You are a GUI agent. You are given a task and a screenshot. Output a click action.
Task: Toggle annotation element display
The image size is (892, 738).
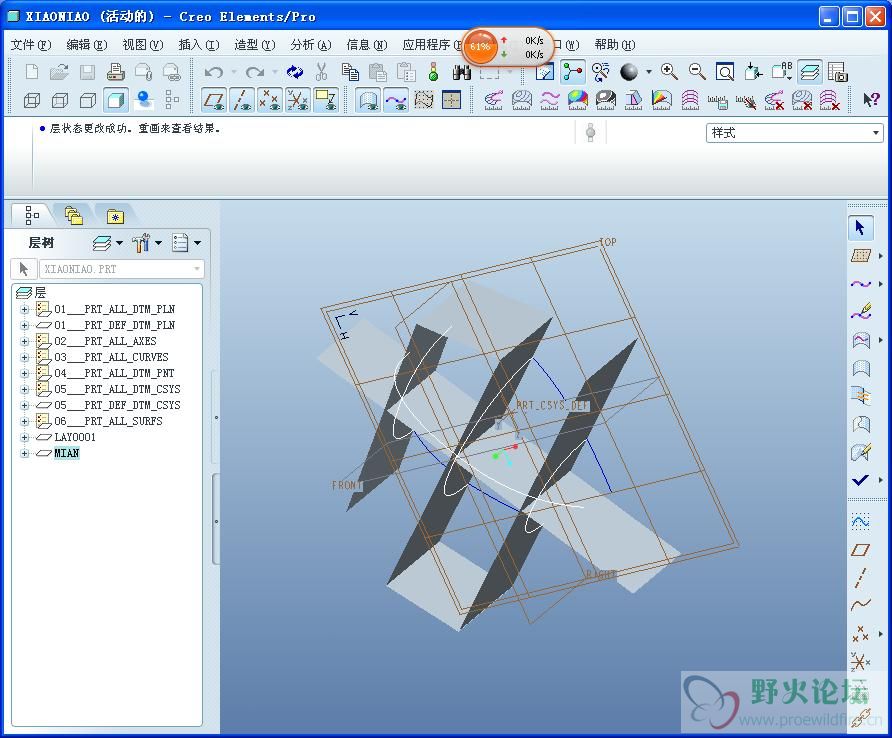click(326, 100)
